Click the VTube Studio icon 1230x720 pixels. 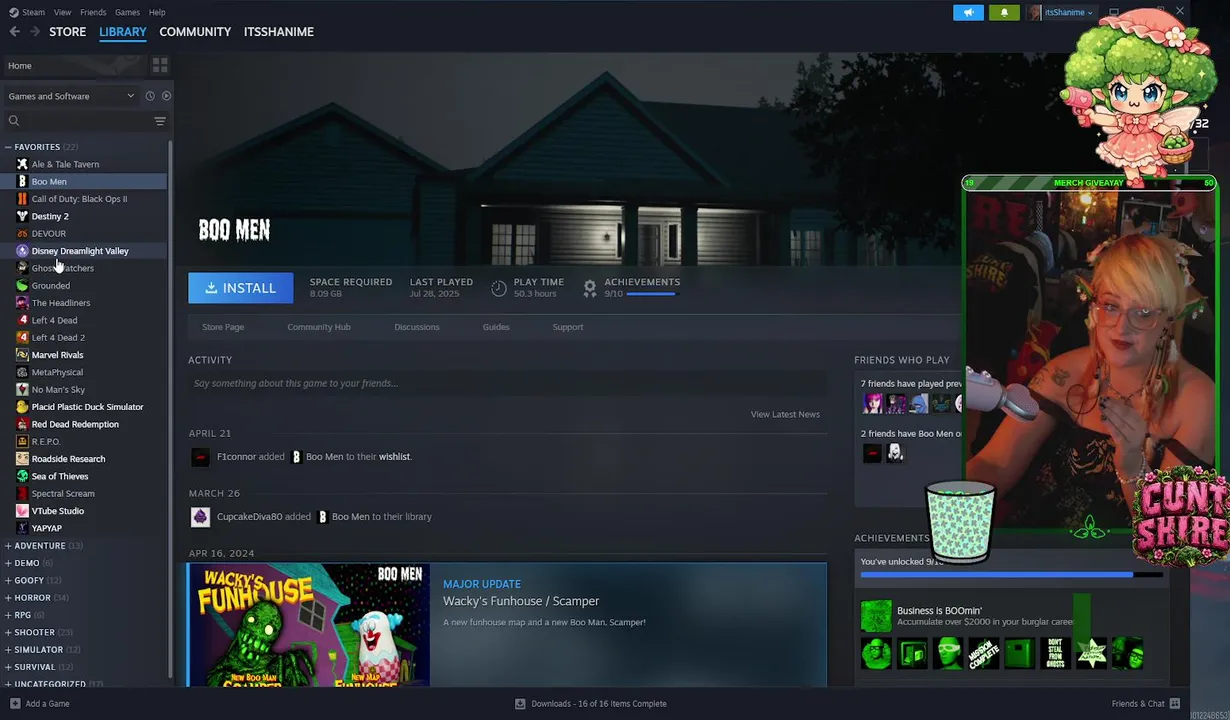[22, 511]
